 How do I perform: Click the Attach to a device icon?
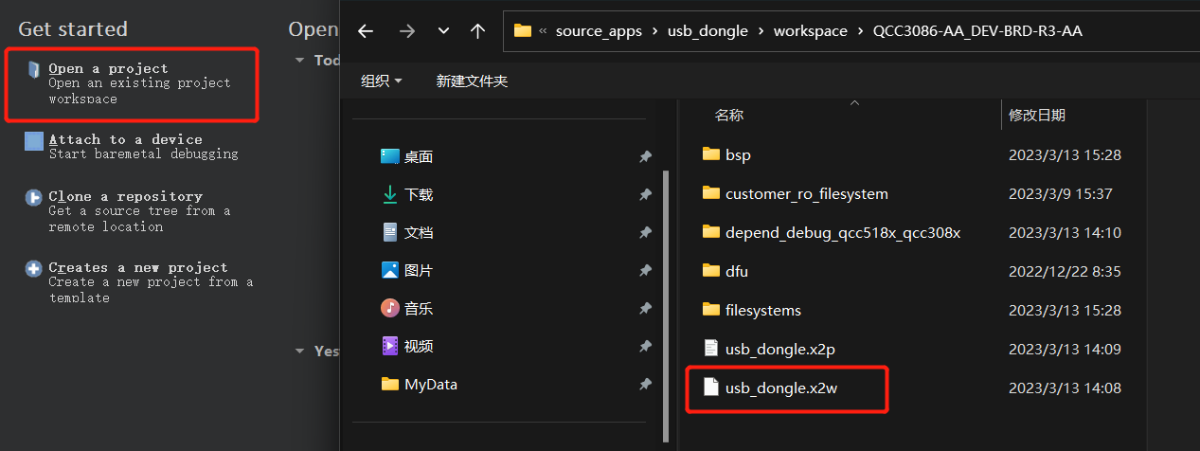[34, 141]
